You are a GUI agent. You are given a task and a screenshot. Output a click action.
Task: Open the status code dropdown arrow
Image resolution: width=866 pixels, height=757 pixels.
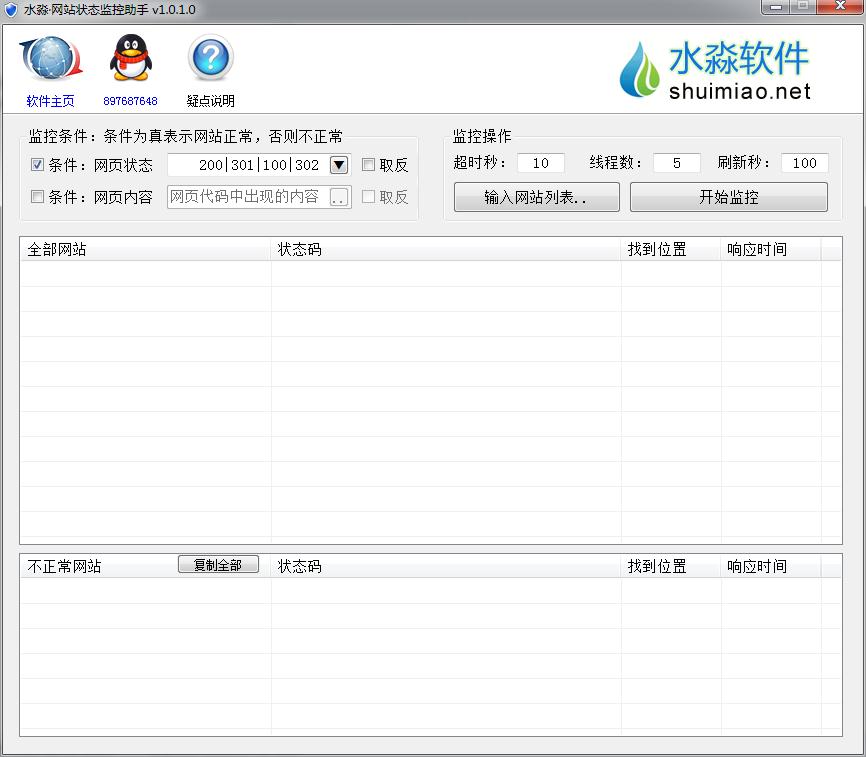pos(339,165)
